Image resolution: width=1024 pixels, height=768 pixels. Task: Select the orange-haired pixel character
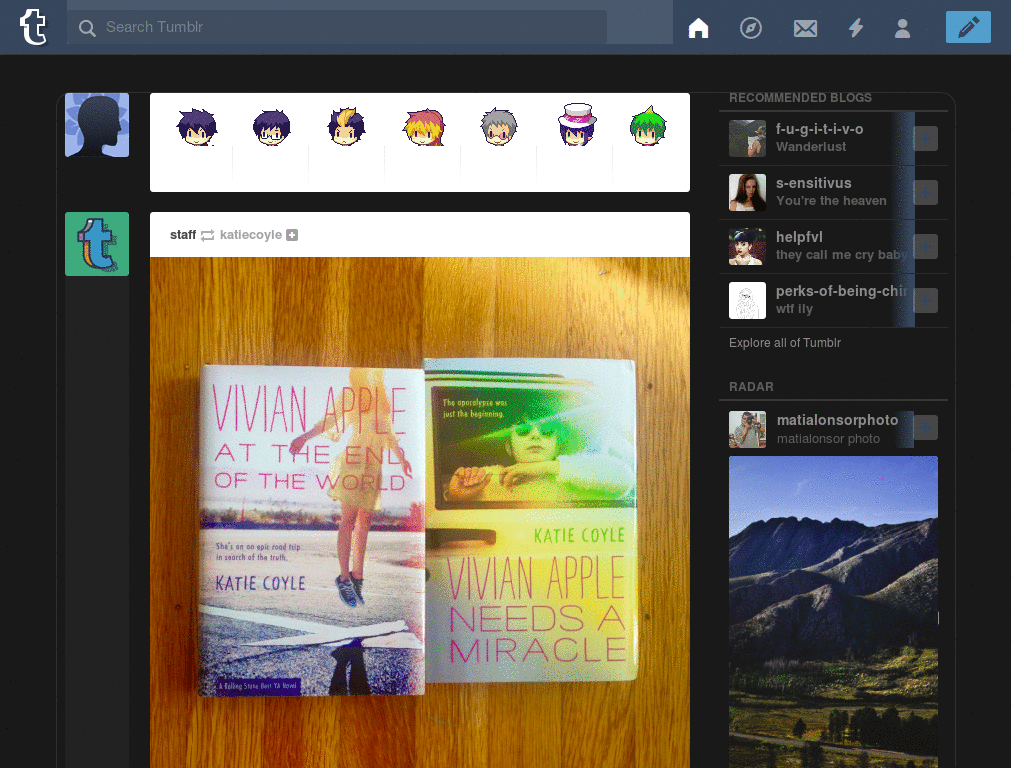(424, 127)
